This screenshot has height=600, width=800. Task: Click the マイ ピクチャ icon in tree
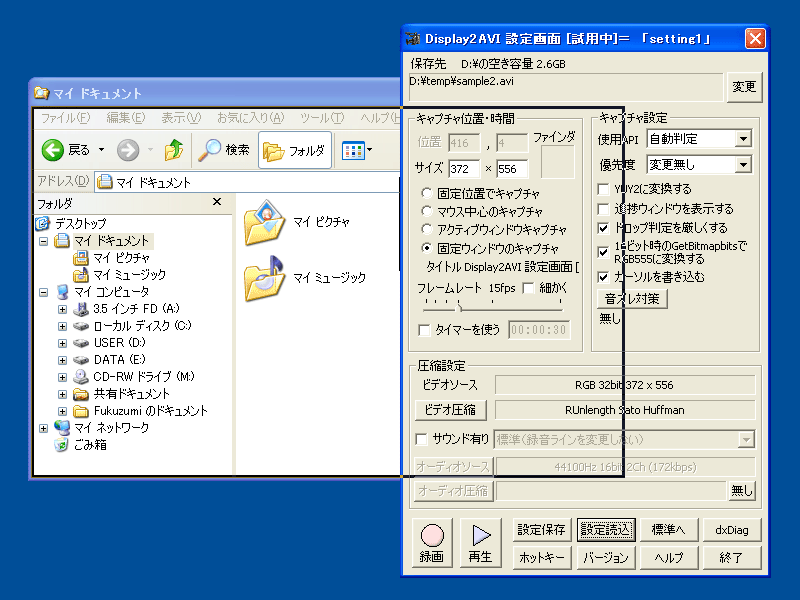81,258
